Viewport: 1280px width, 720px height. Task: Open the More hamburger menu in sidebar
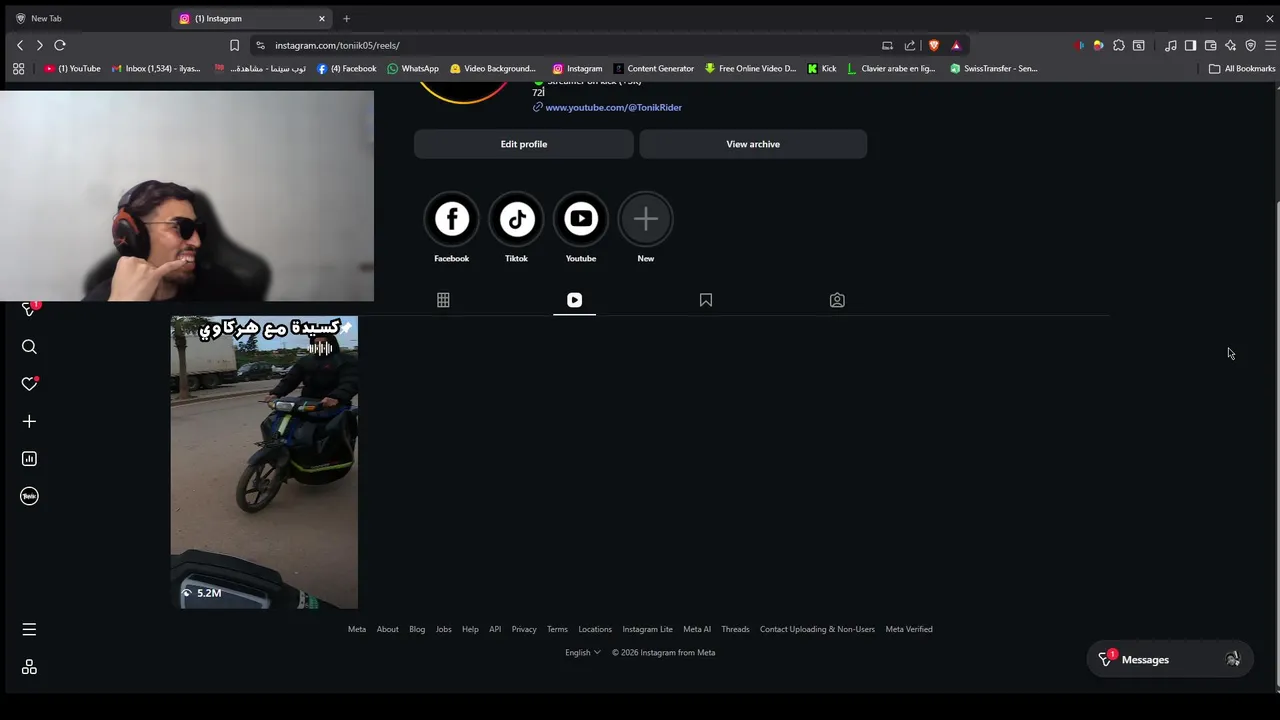pos(29,629)
